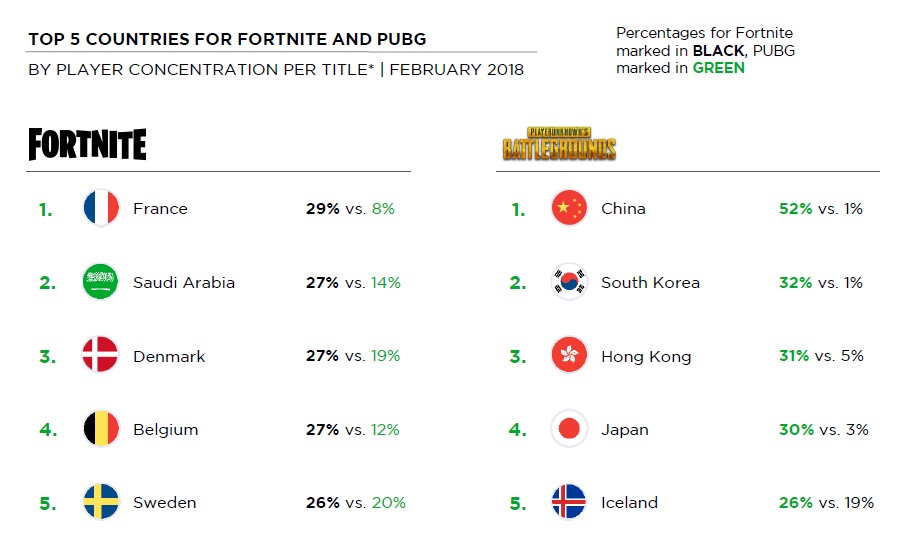906x549 pixels.
Task: Click the Hong Kong flag icon
Action: click(569, 356)
